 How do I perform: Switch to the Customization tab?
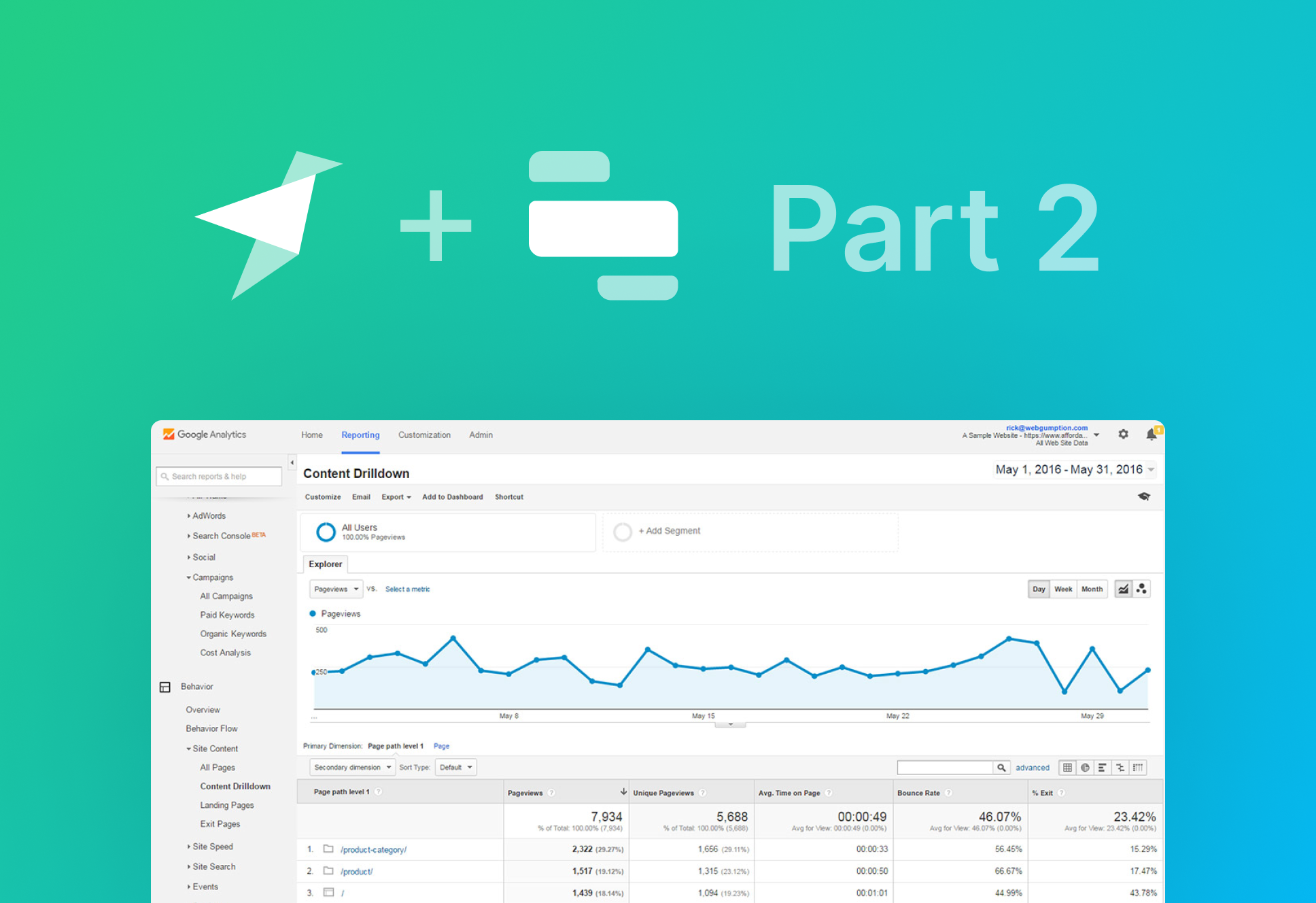click(x=424, y=435)
